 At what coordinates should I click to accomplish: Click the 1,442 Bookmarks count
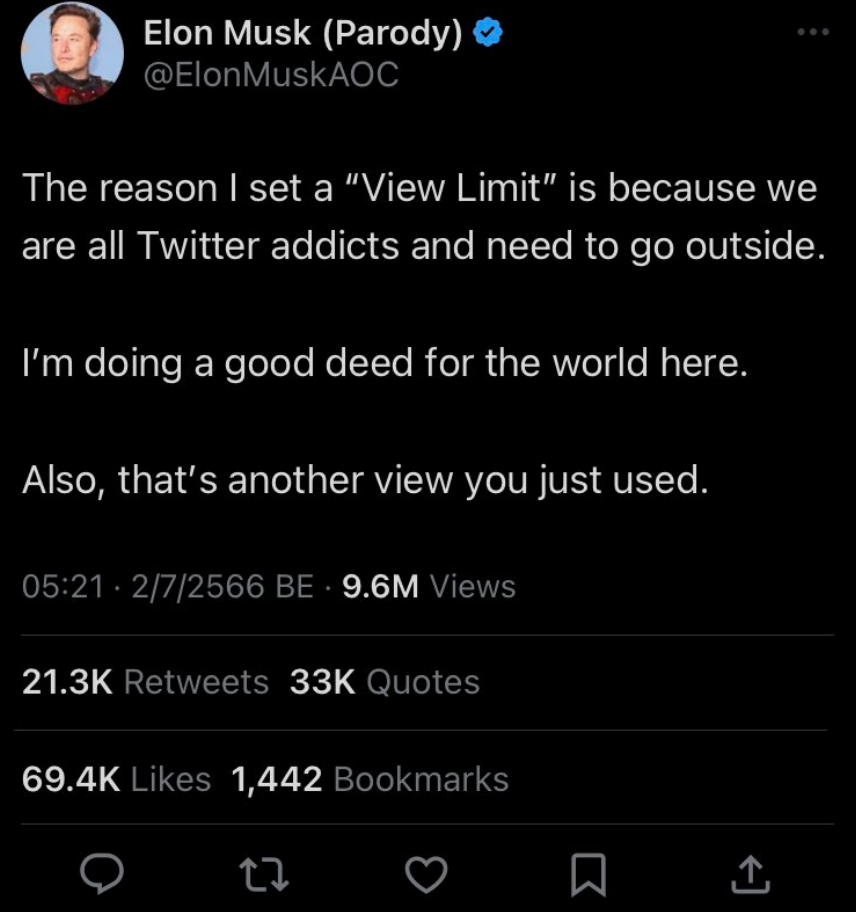370,779
